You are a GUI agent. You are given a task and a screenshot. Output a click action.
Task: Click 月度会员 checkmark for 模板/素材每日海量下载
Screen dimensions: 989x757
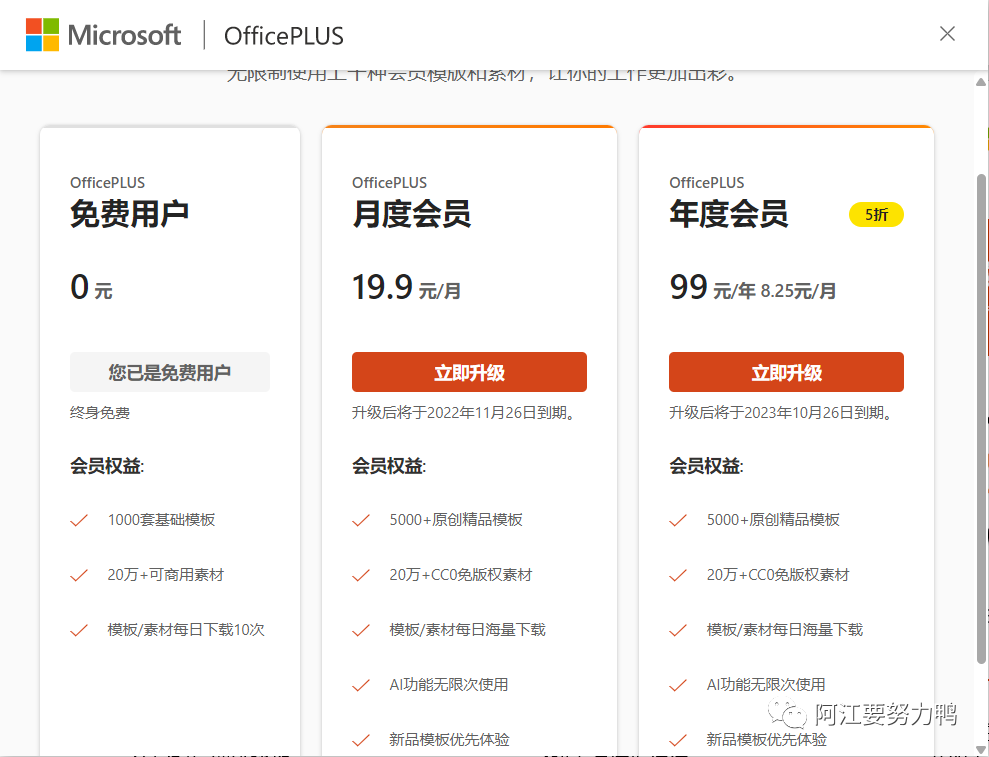tap(361, 630)
